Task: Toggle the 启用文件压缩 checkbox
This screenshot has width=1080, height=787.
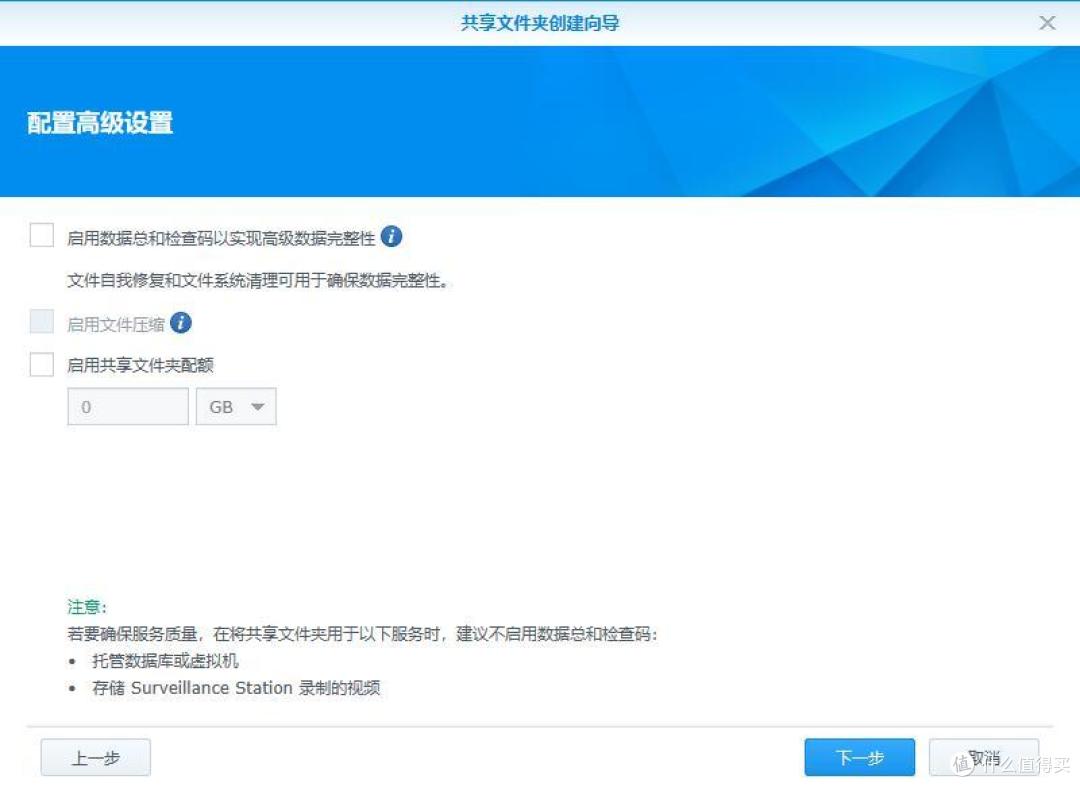Action: point(41,320)
